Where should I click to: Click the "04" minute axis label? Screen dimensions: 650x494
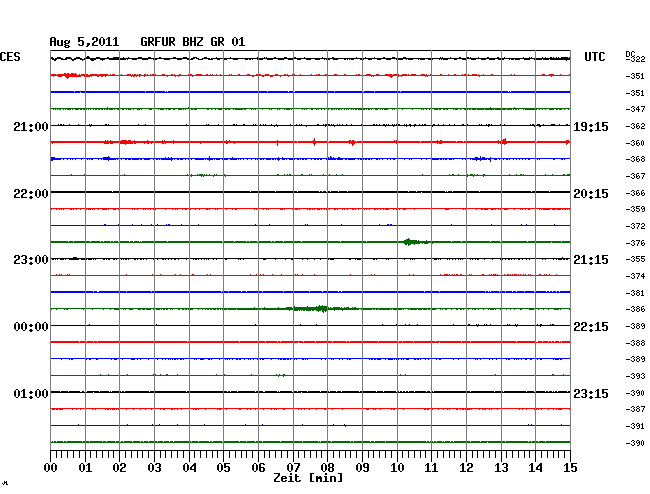coord(189,468)
